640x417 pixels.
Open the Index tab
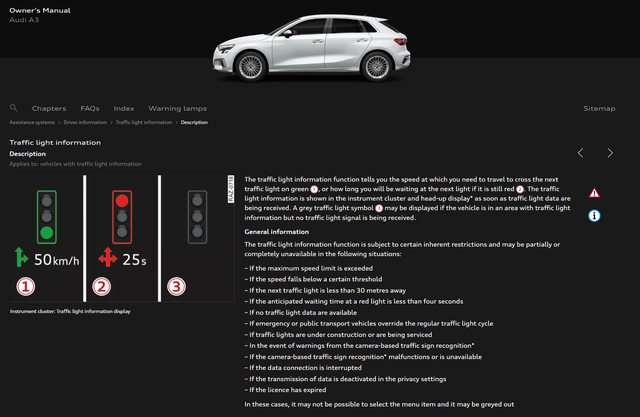tap(124, 108)
